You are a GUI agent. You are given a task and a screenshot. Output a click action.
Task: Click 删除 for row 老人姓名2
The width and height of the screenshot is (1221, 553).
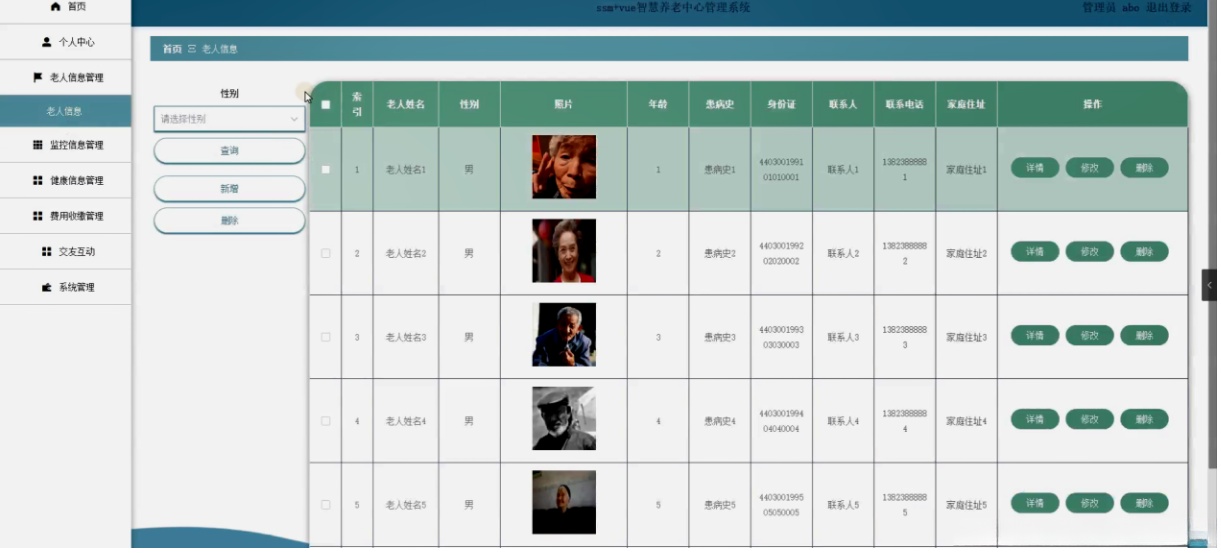[x=1144, y=252]
